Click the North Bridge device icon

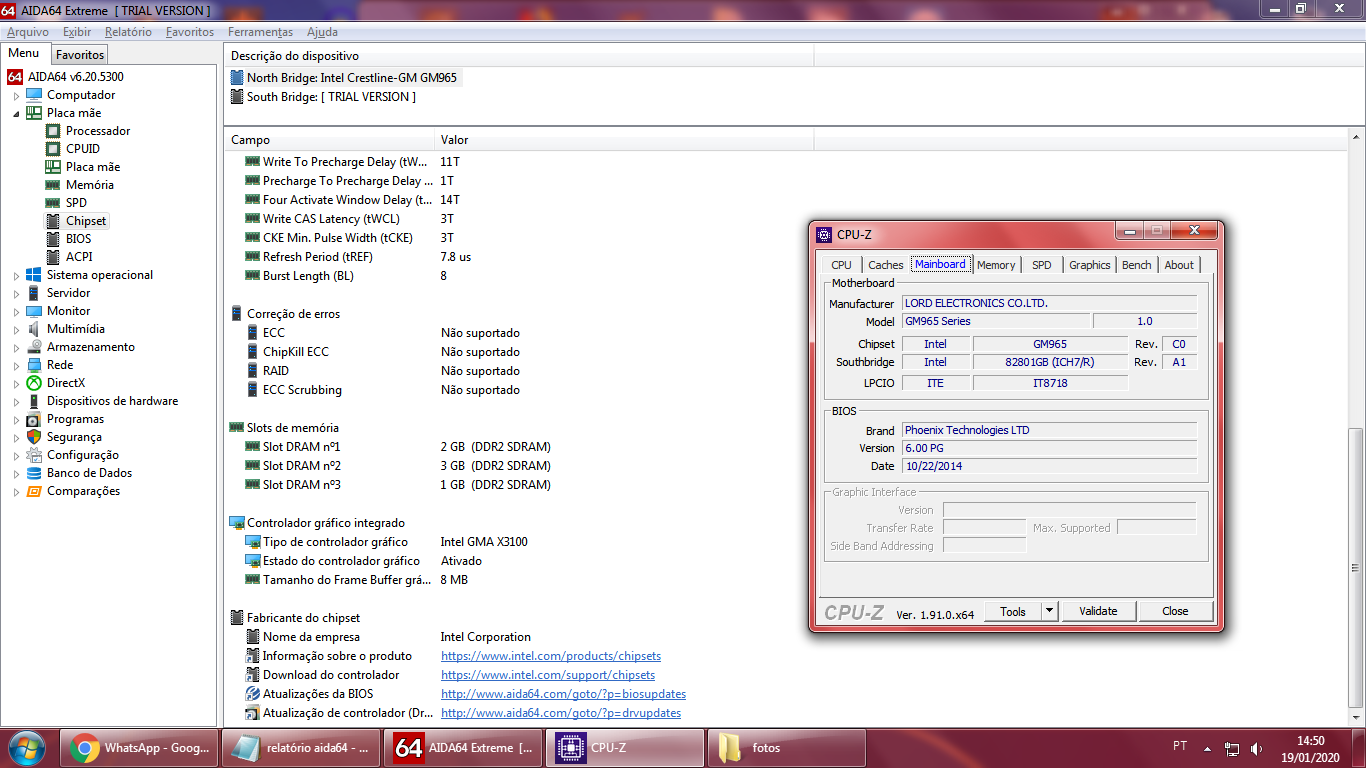[x=237, y=77]
